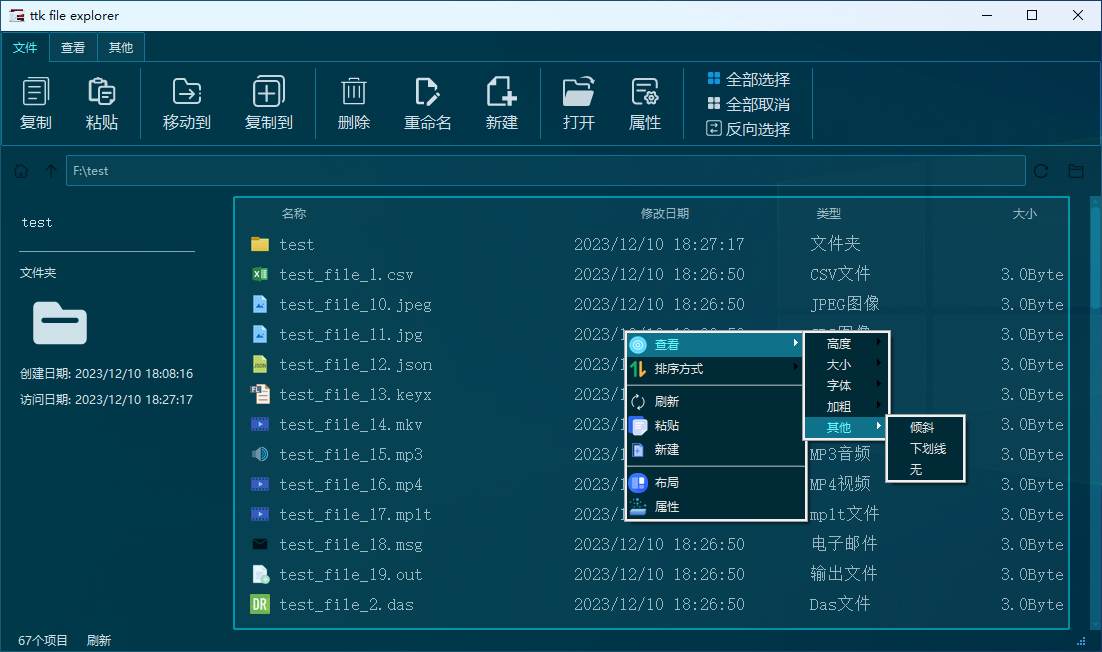Expand the 加粗 submenu item
Image resolution: width=1102 pixels, height=652 pixels.
(846, 407)
